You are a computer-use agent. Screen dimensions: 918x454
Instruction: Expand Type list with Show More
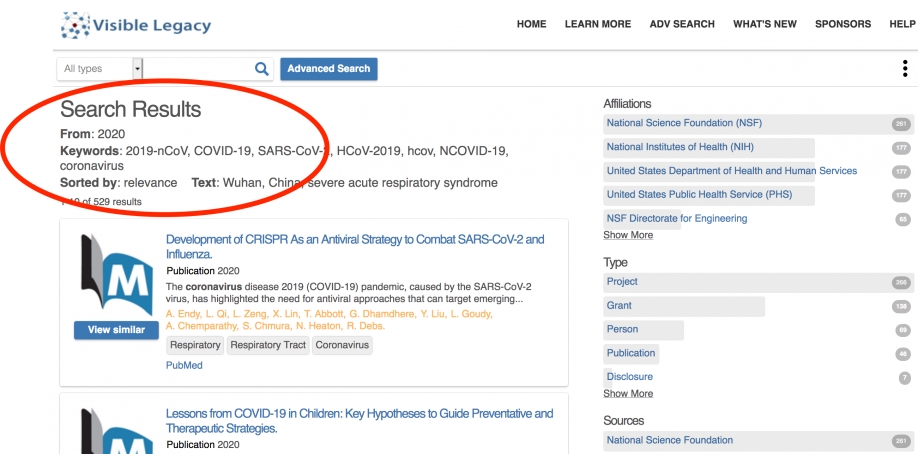(x=628, y=394)
